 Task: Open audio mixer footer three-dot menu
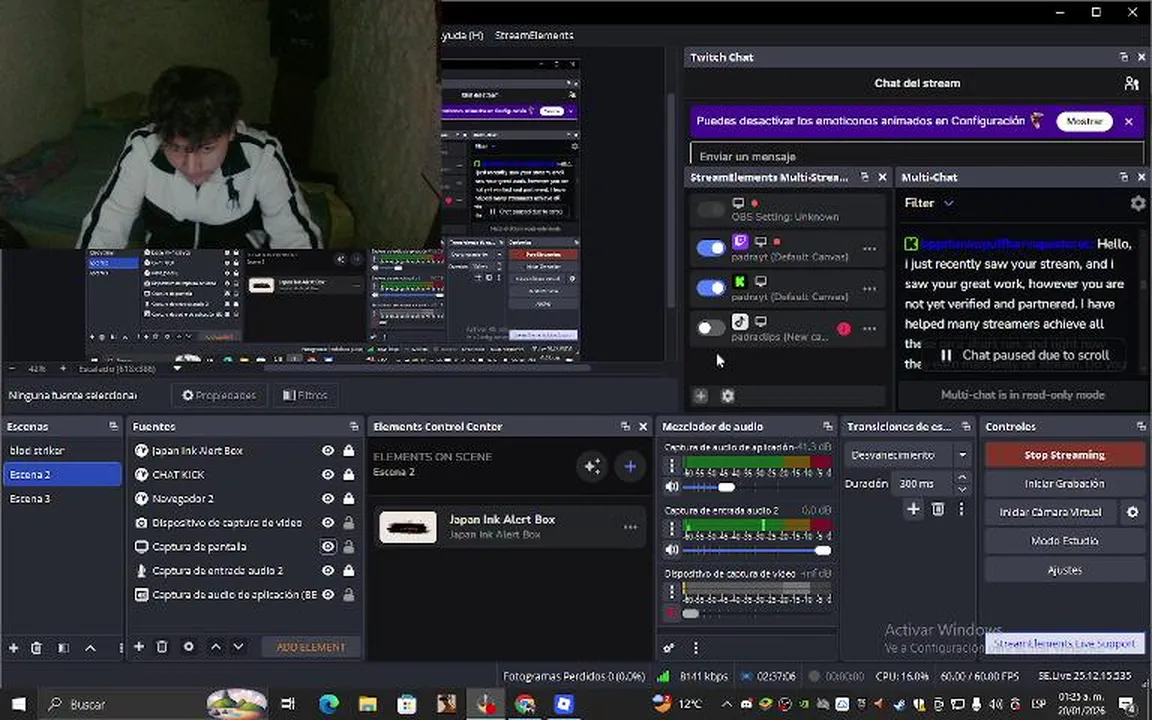695,647
